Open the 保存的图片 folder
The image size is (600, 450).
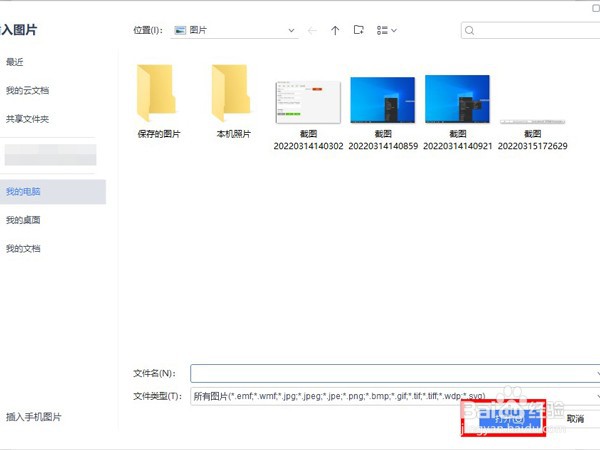(x=158, y=101)
